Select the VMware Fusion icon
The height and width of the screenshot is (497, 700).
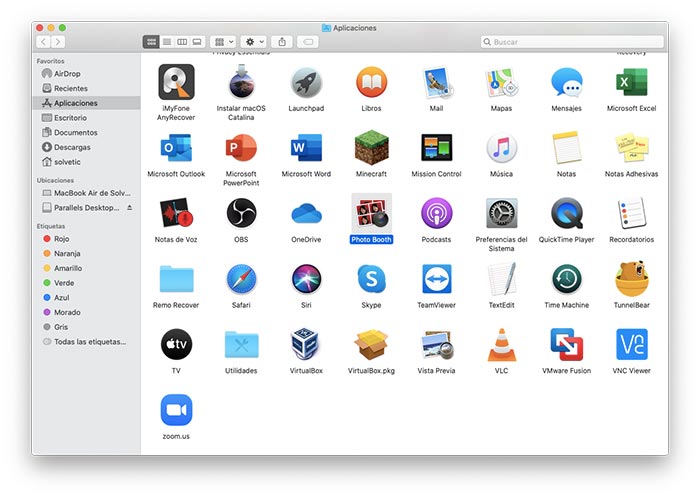tap(567, 344)
